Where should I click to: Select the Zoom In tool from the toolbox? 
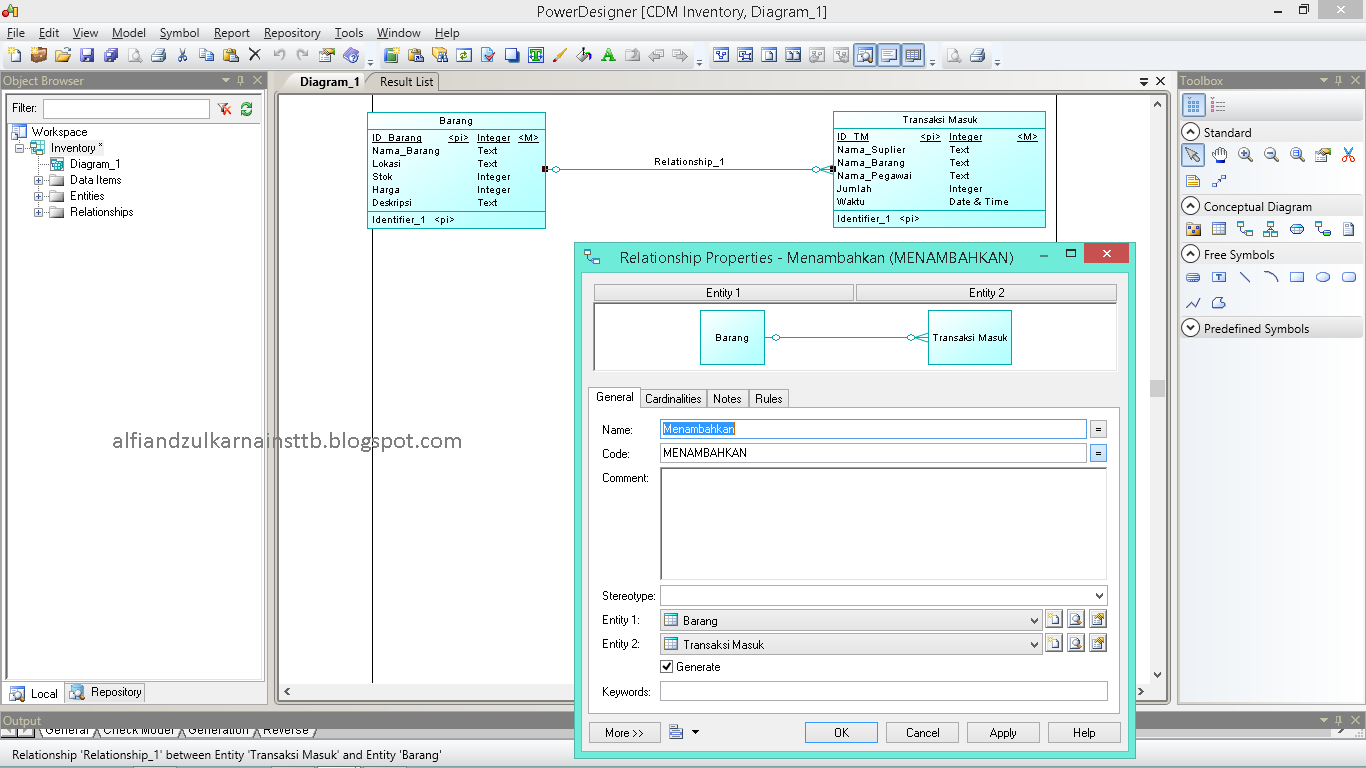pos(1246,156)
